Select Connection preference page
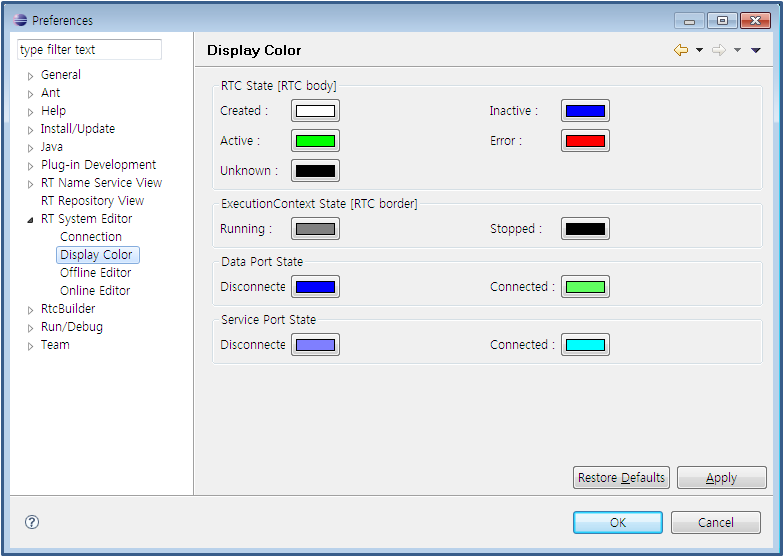Screen dimensions: 784x557 (x=91, y=237)
